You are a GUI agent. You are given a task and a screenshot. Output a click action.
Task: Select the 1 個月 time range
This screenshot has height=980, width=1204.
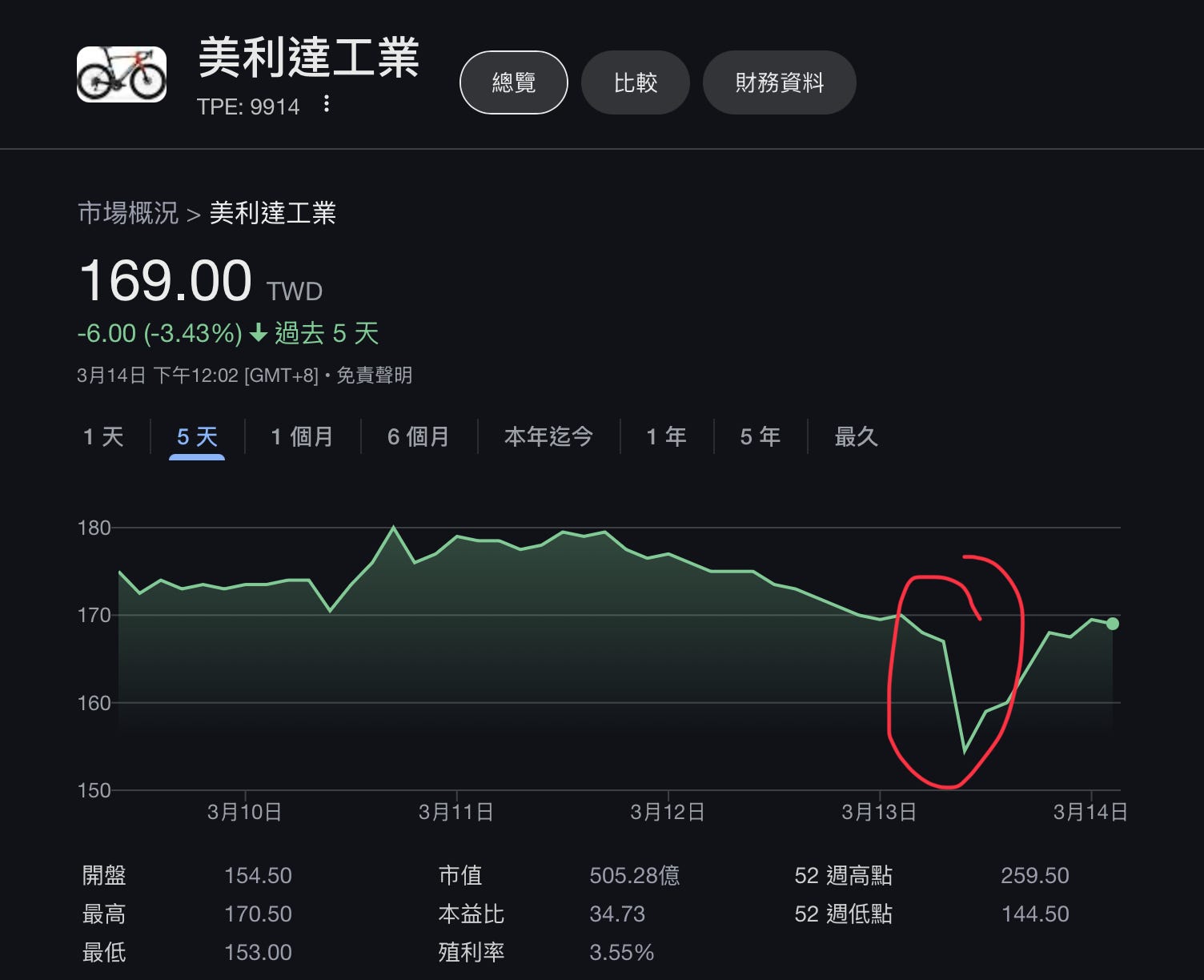click(x=302, y=436)
